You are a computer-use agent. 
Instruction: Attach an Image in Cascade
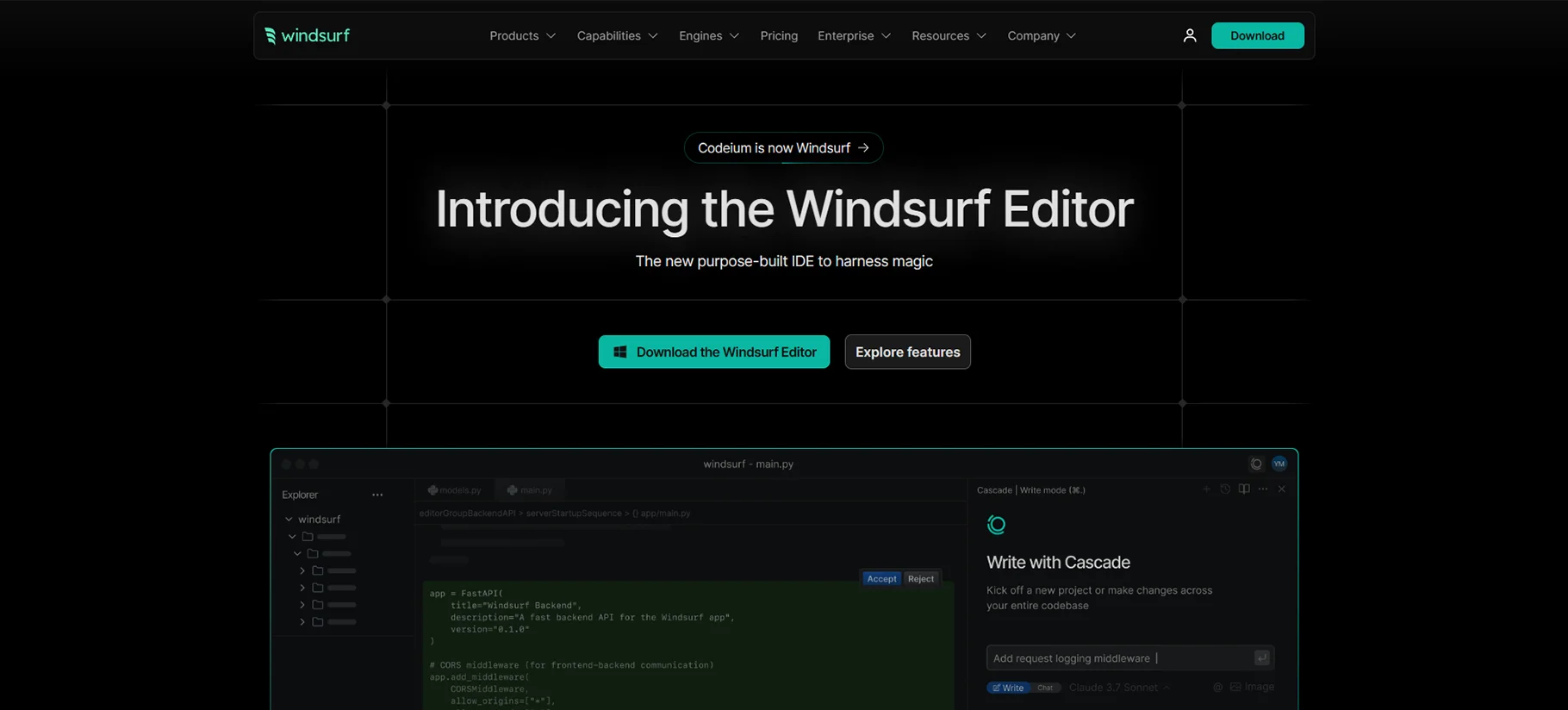tap(1253, 687)
